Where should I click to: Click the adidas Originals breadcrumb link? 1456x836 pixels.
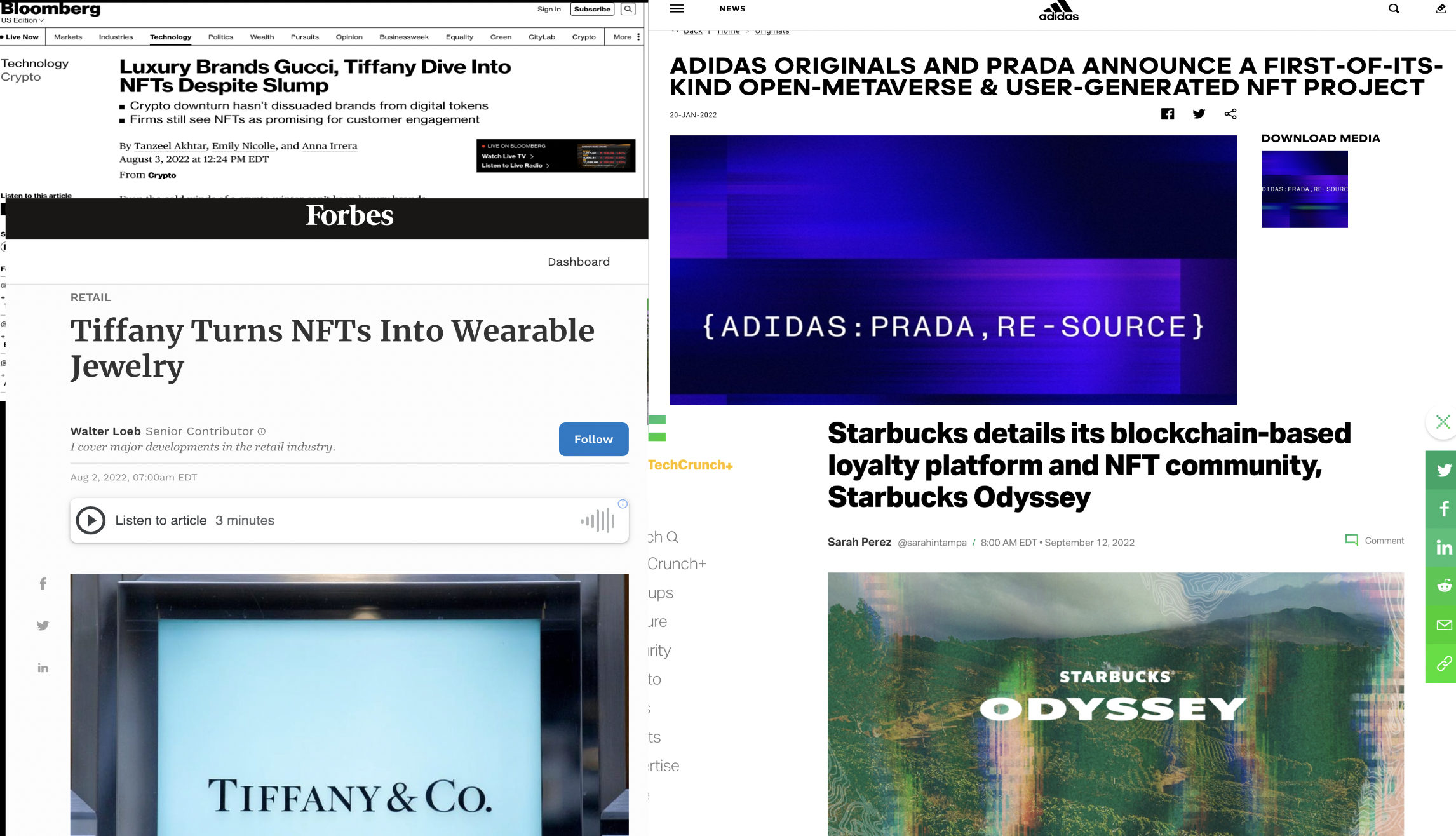tap(772, 30)
